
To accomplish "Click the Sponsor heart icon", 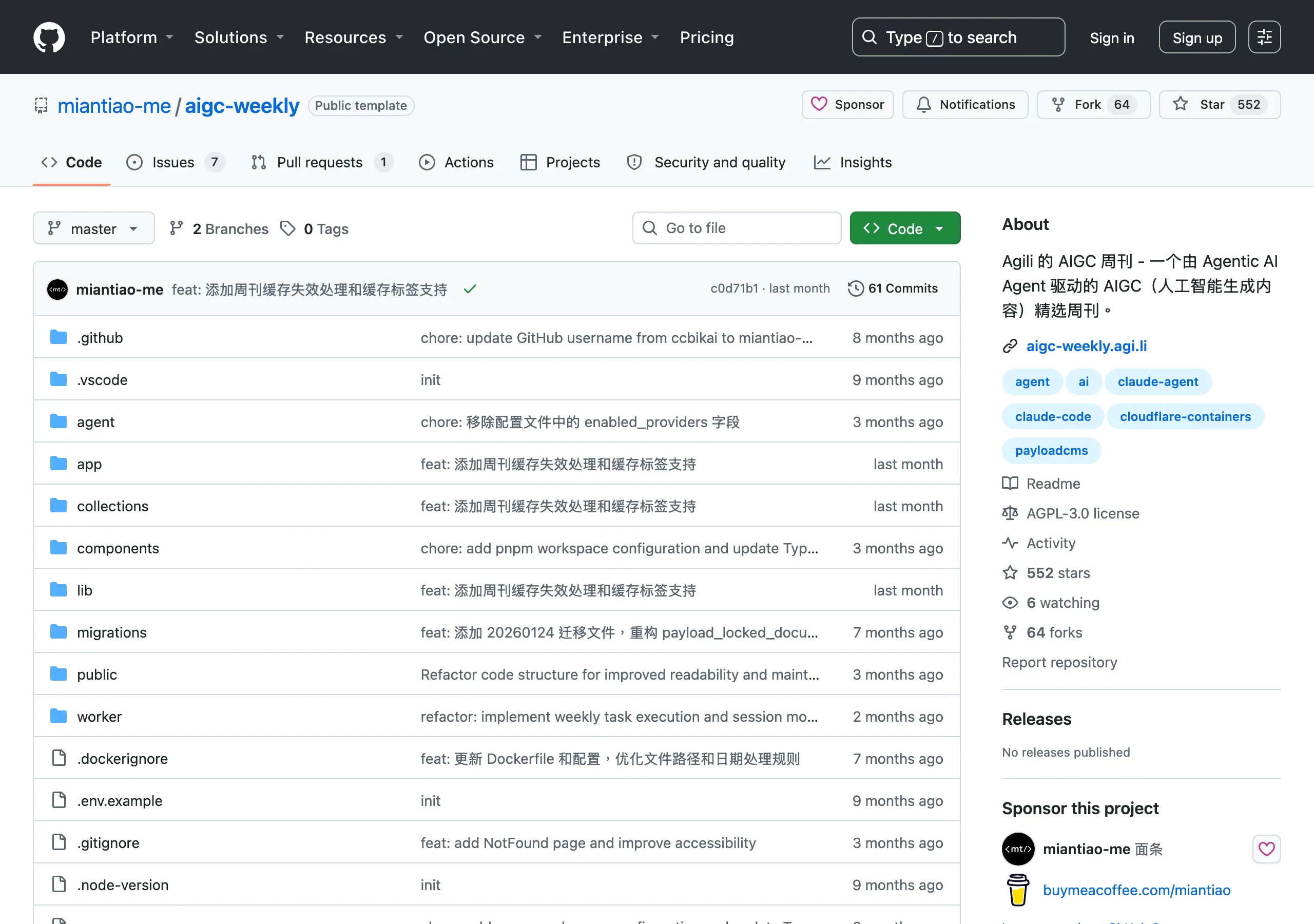I will (x=819, y=104).
